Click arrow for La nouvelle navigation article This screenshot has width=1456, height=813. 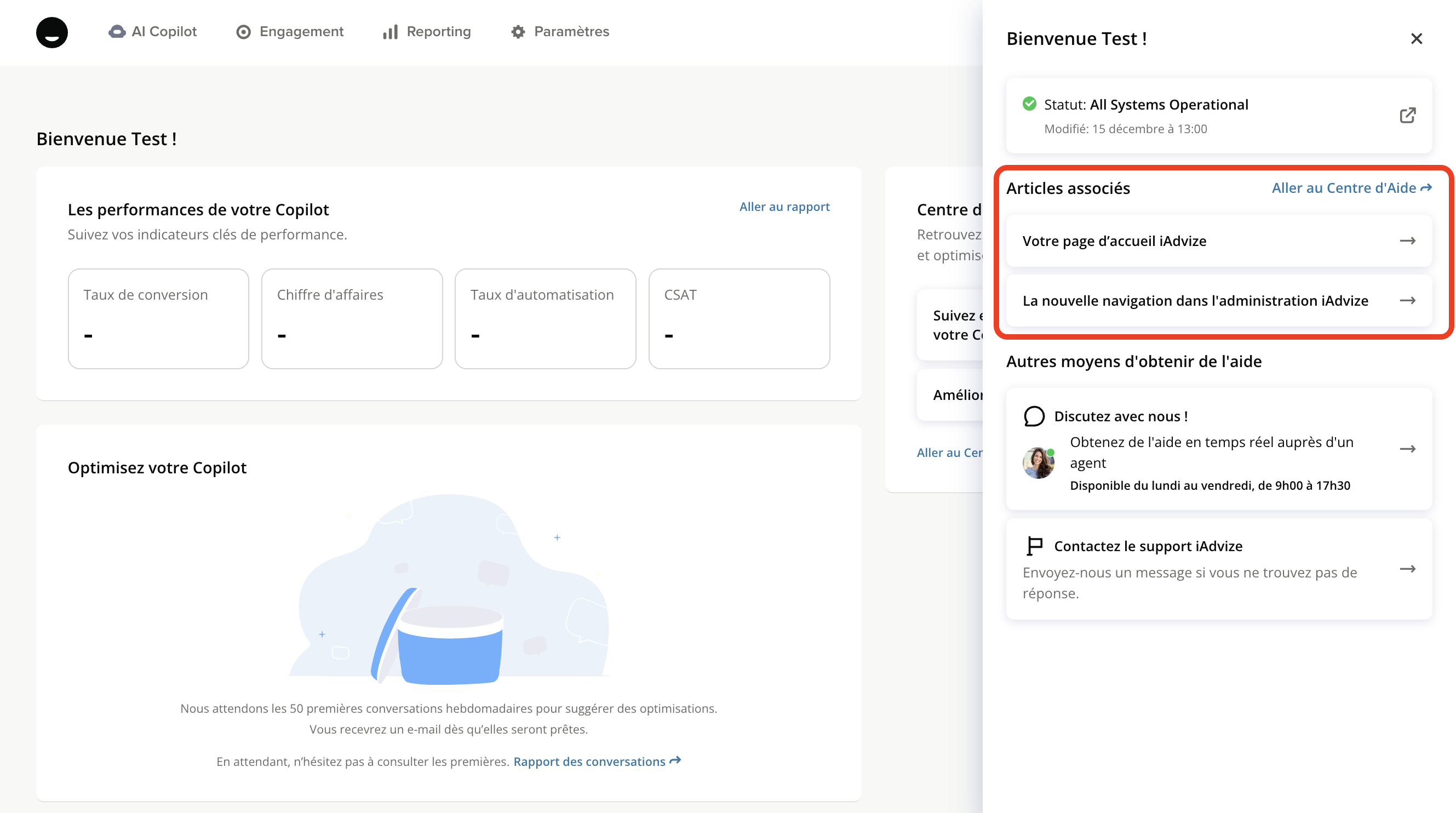pyautogui.click(x=1407, y=301)
